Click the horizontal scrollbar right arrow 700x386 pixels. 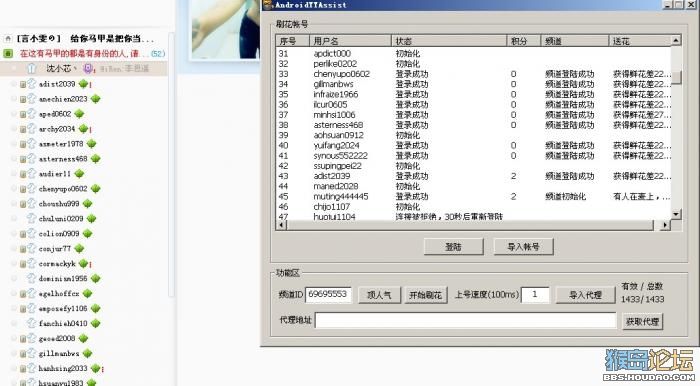point(666,225)
